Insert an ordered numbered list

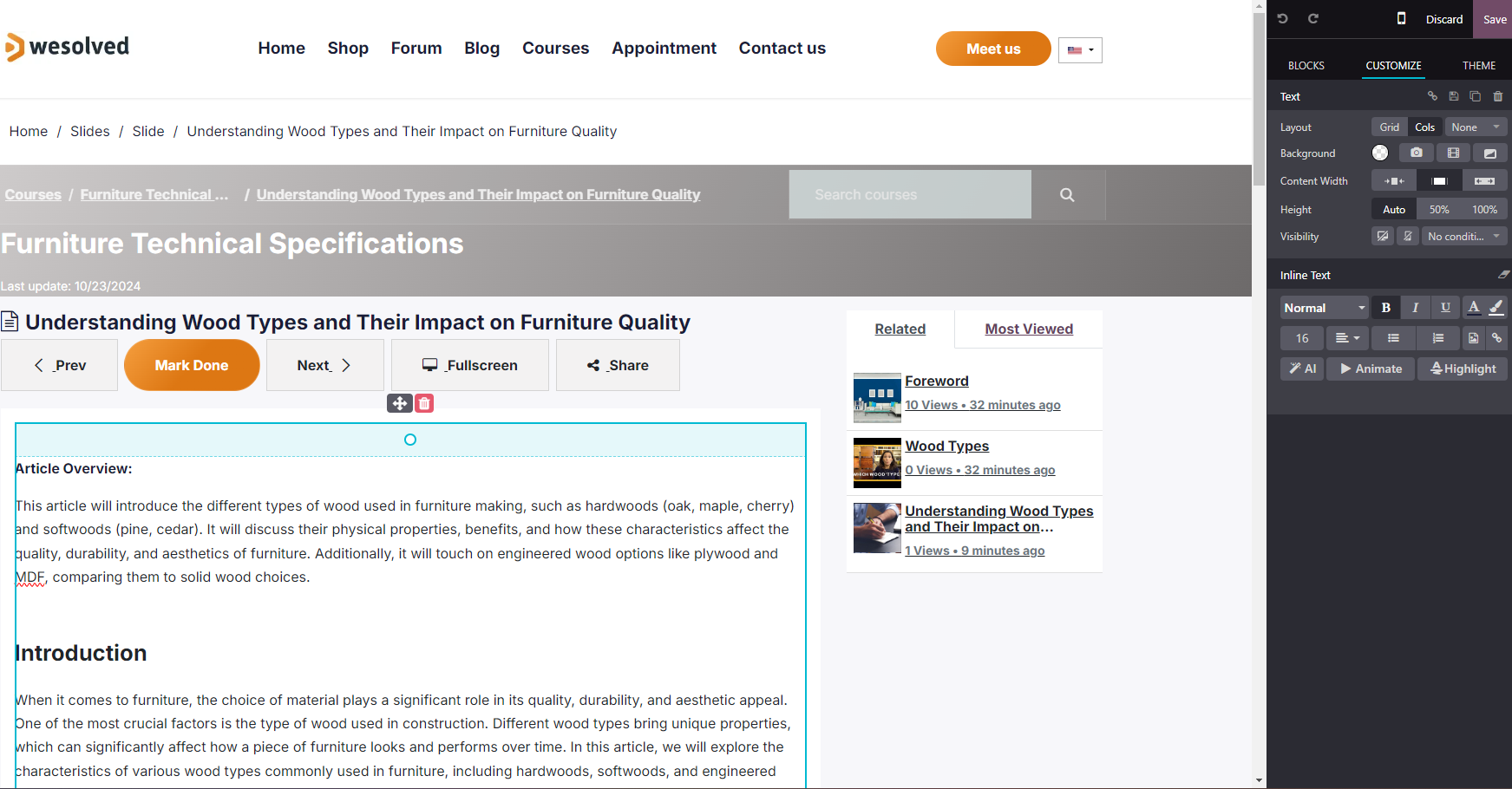[1438, 338]
